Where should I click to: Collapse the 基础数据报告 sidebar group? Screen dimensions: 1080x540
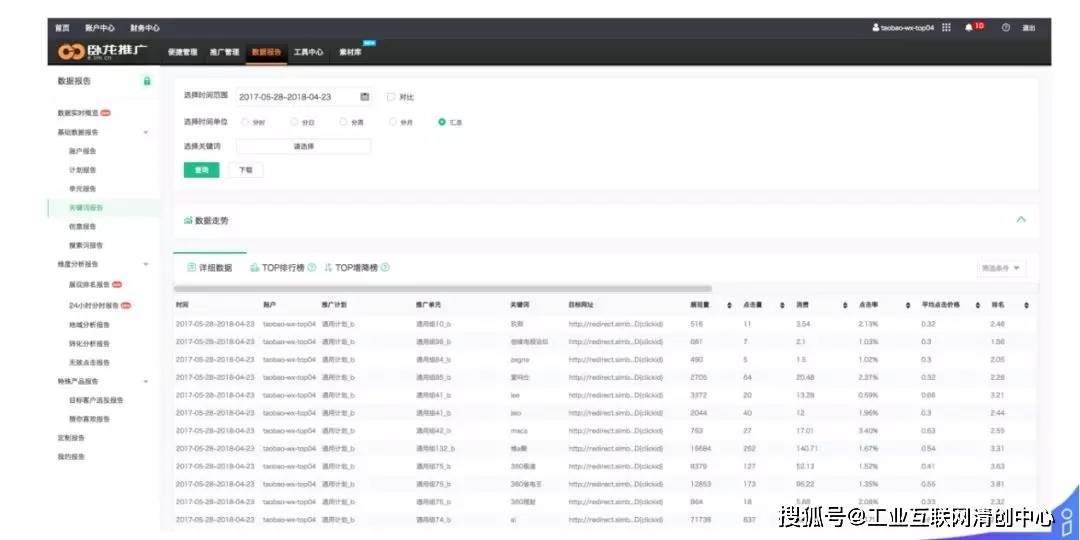coord(145,132)
